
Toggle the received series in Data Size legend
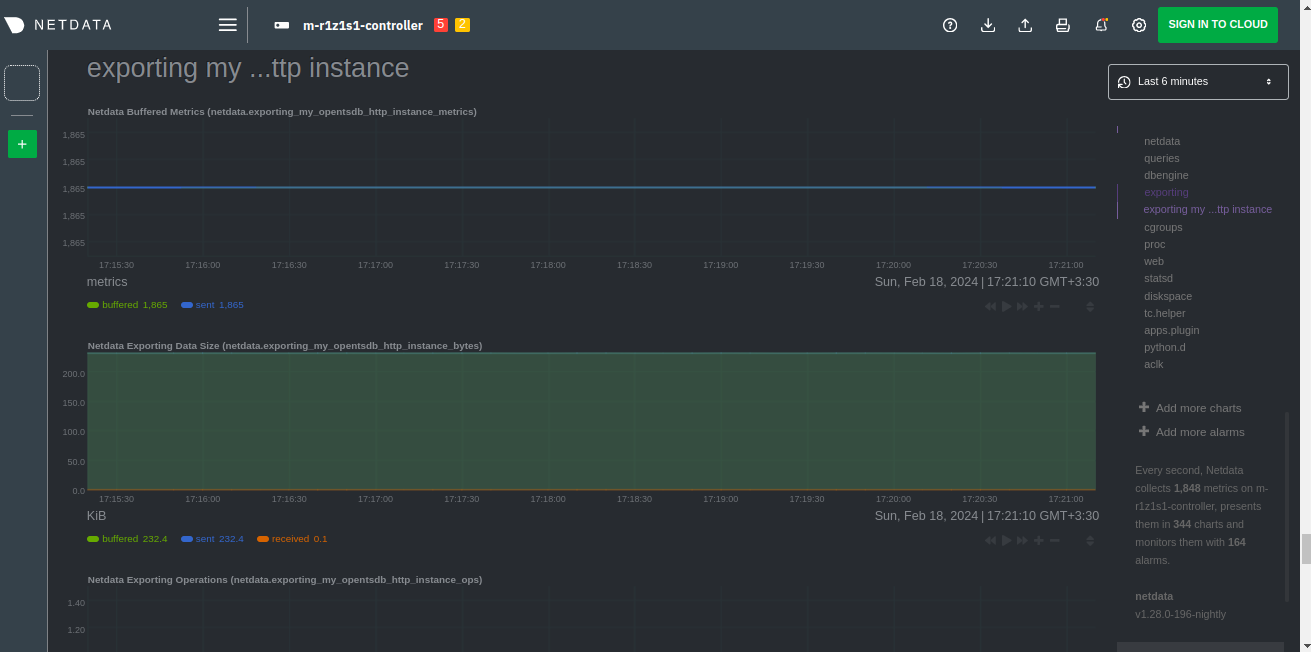[x=291, y=539]
